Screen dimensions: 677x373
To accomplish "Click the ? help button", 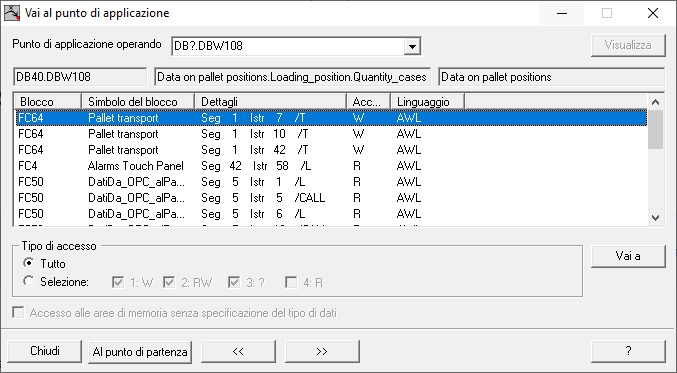I will click(x=628, y=351).
